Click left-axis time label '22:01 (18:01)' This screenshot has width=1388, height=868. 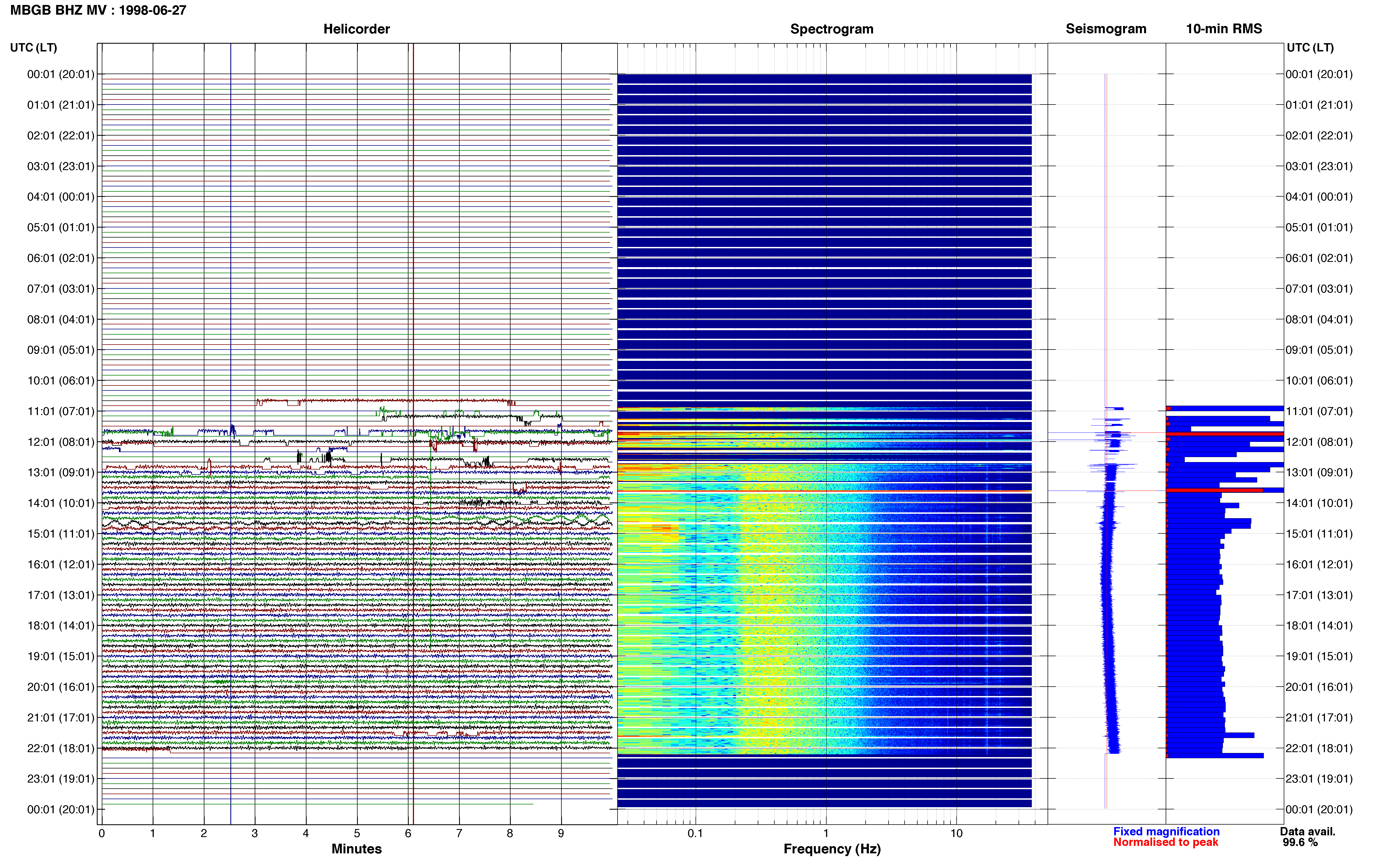tap(61, 748)
